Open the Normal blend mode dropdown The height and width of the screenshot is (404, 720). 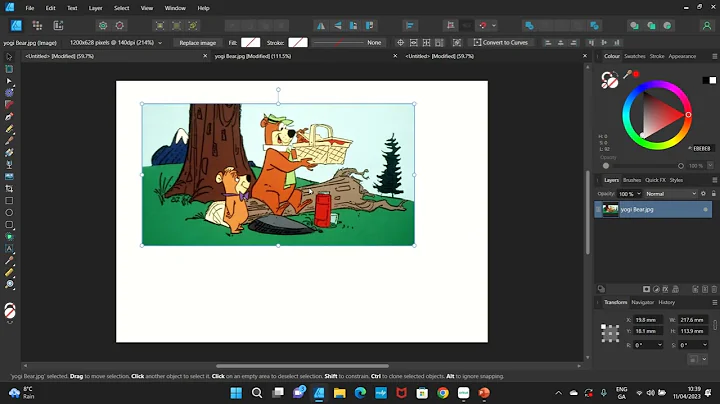click(x=671, y=194)
